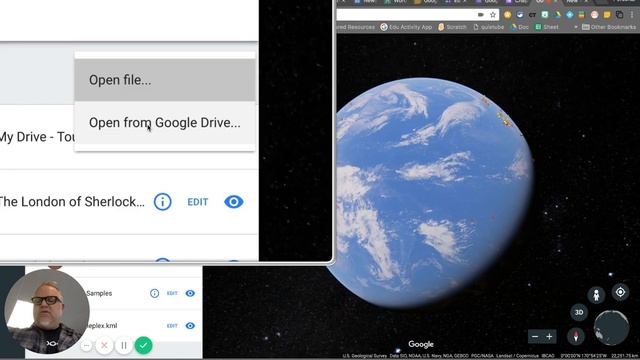This screenshot has height=360, width=640.
Task: Minimize the recorder controls with the minus button
Action: (86, 346)
